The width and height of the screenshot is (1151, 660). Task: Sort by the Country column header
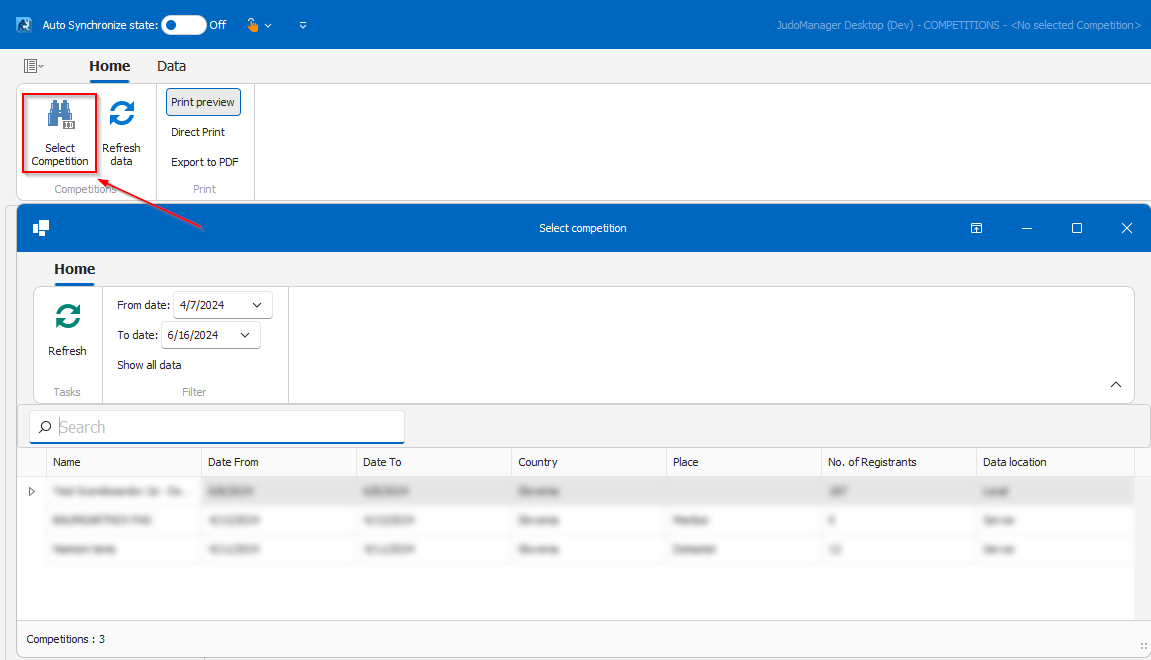click(x=589, y=462)
